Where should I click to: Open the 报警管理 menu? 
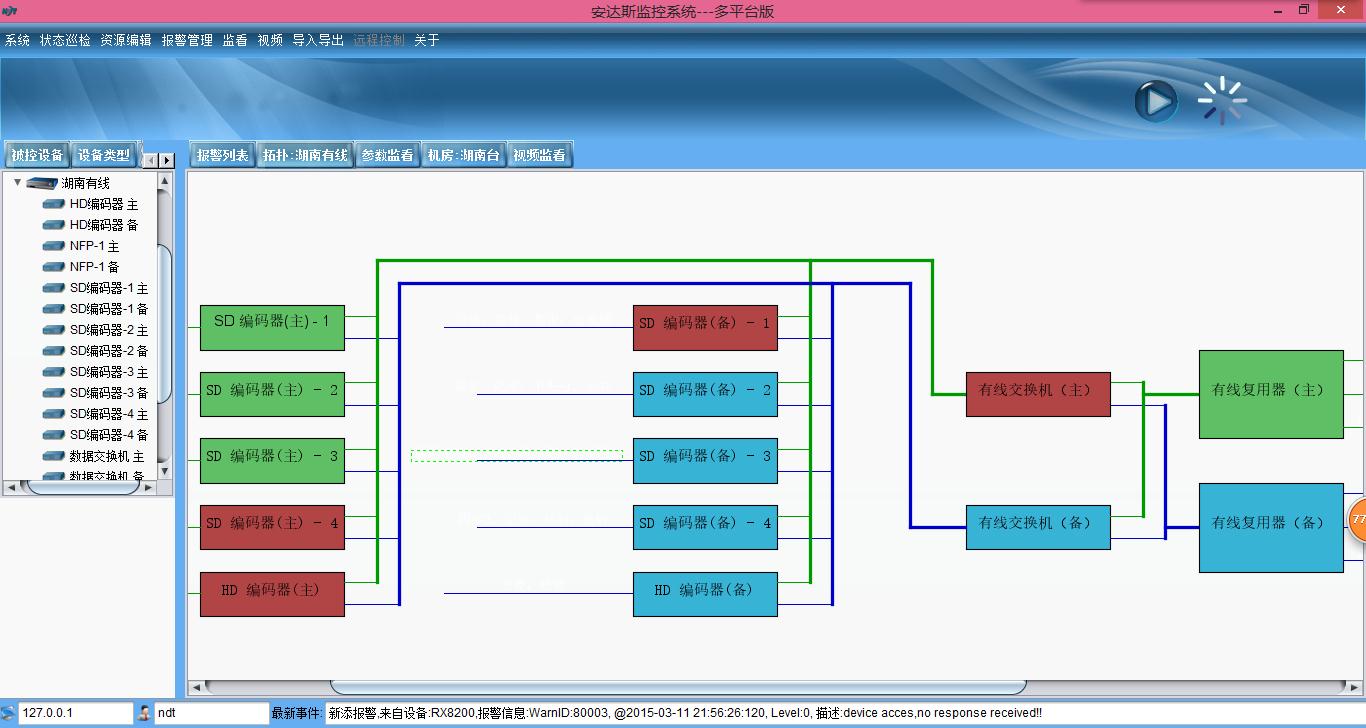187,40
